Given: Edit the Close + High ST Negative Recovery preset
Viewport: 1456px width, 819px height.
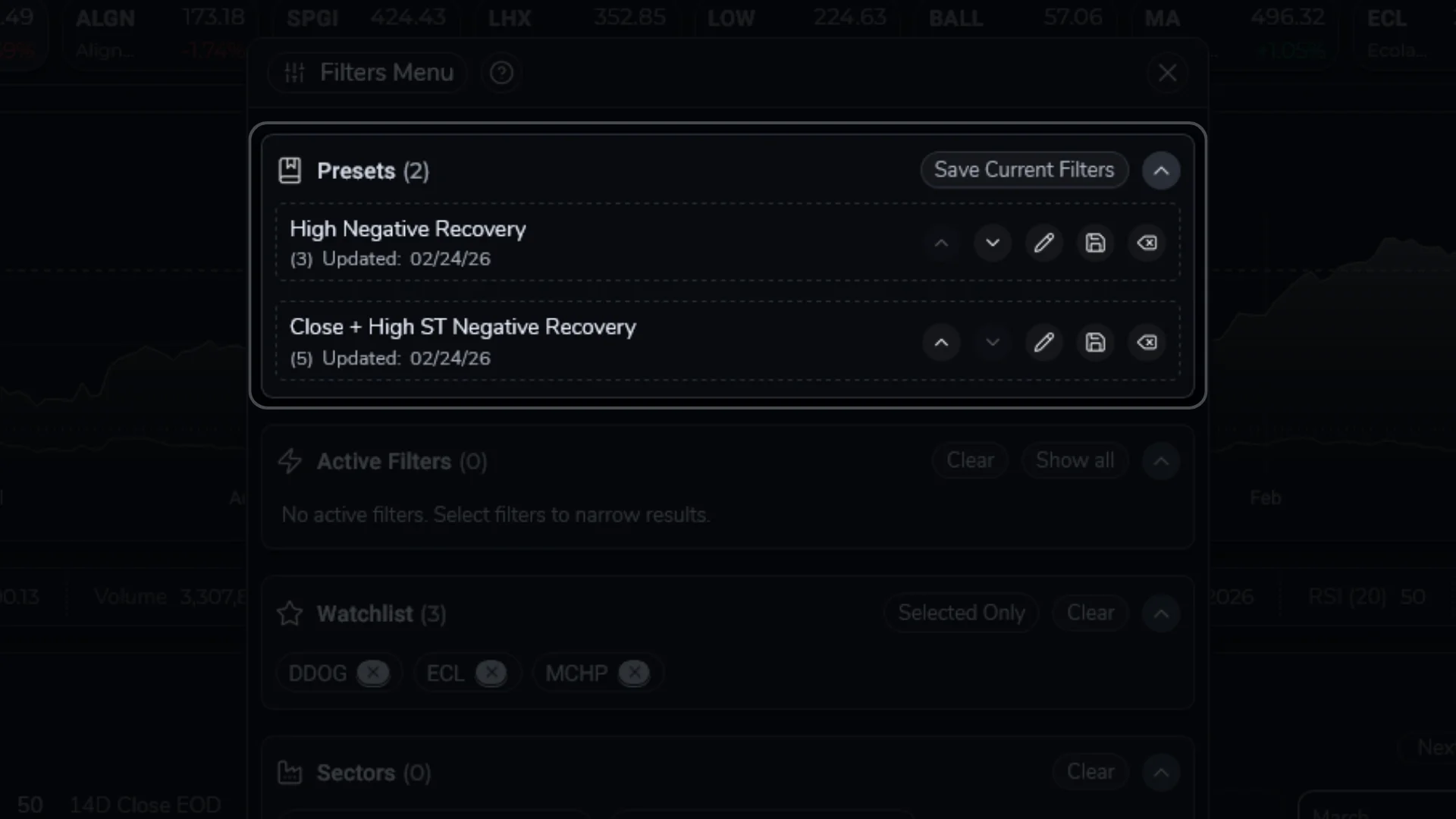Looking at the screenshot, I should pos(1044,342).
